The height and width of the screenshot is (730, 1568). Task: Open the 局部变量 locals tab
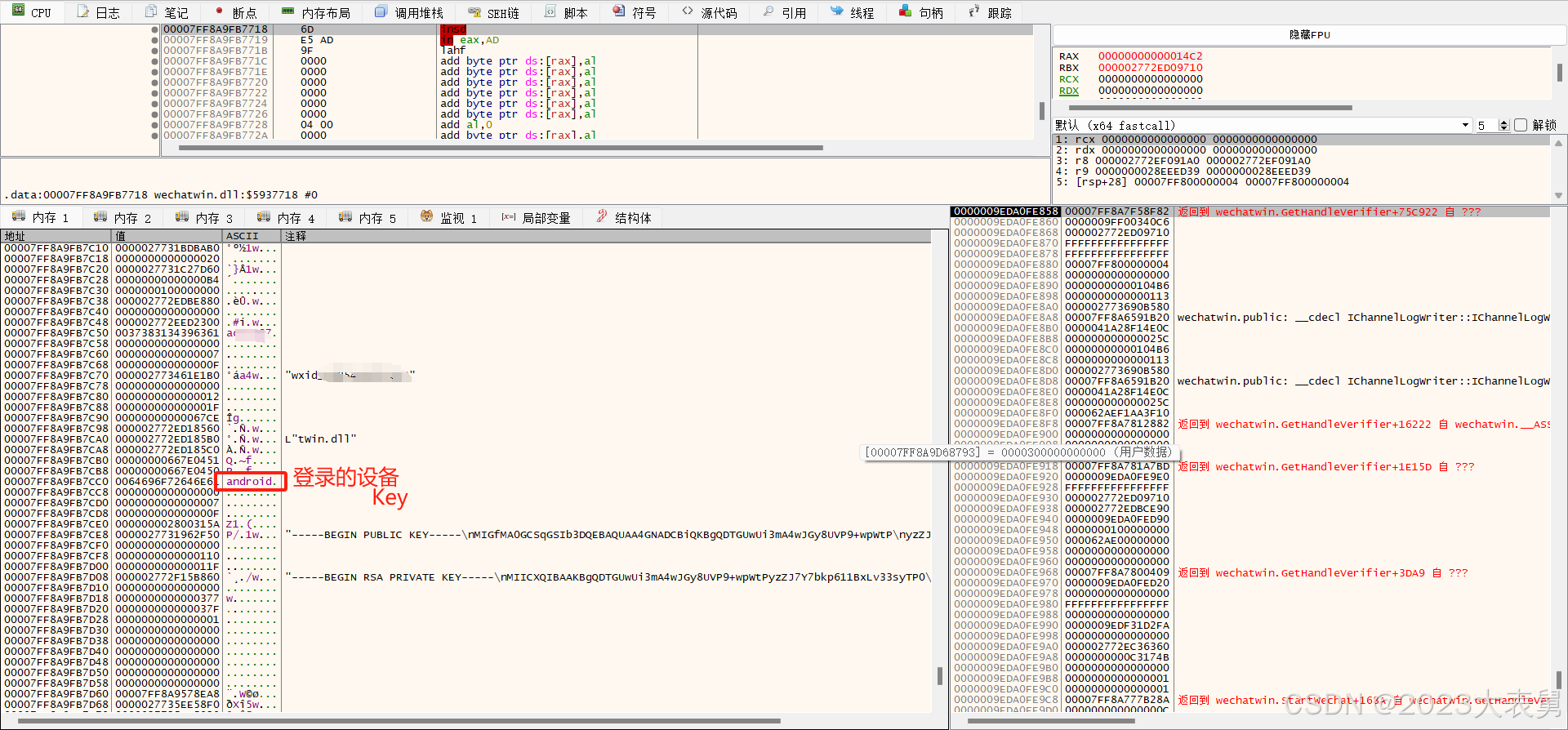(x=537, y=217)
